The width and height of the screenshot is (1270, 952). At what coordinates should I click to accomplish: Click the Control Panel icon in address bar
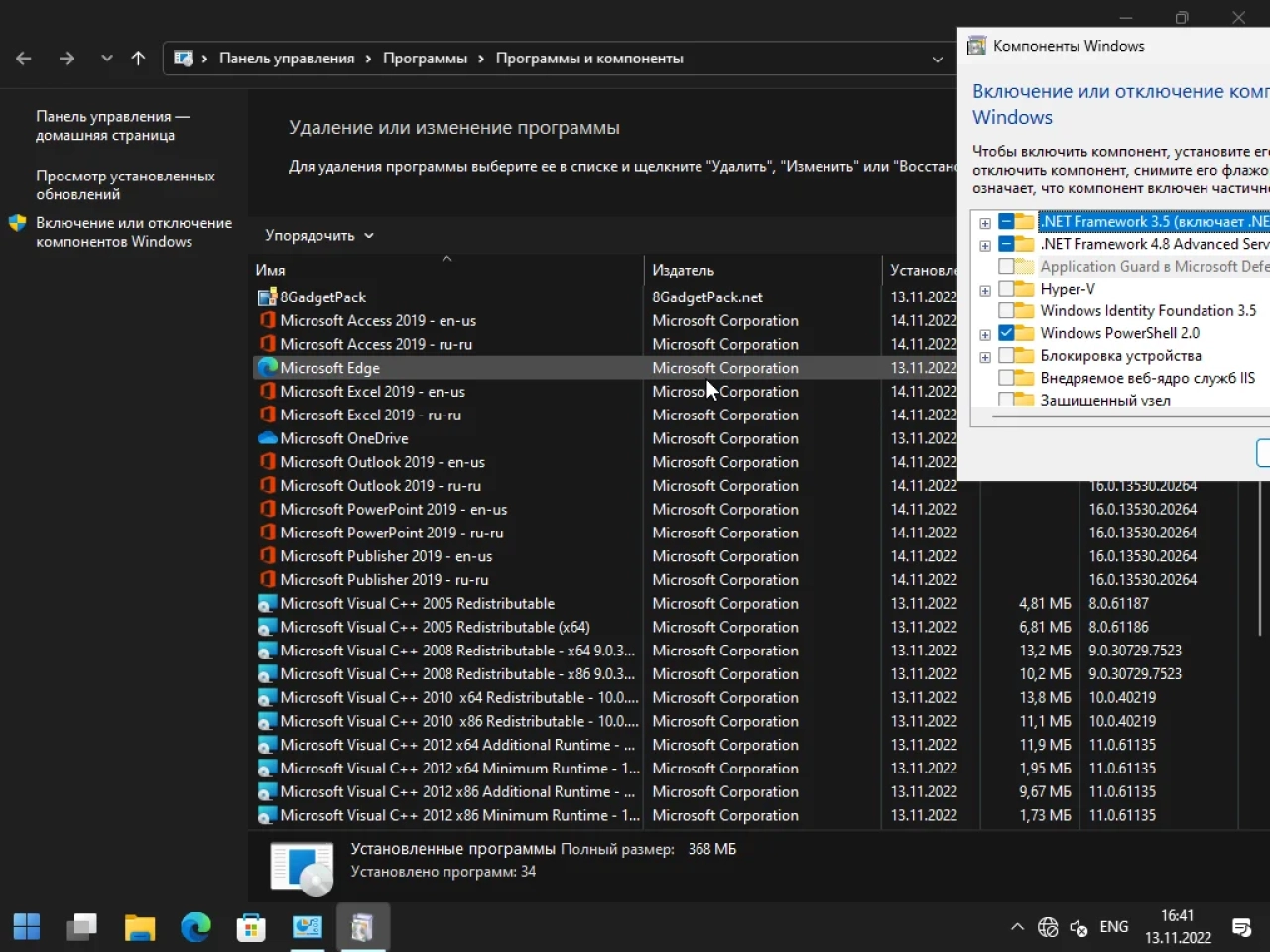tap(184, 59)
